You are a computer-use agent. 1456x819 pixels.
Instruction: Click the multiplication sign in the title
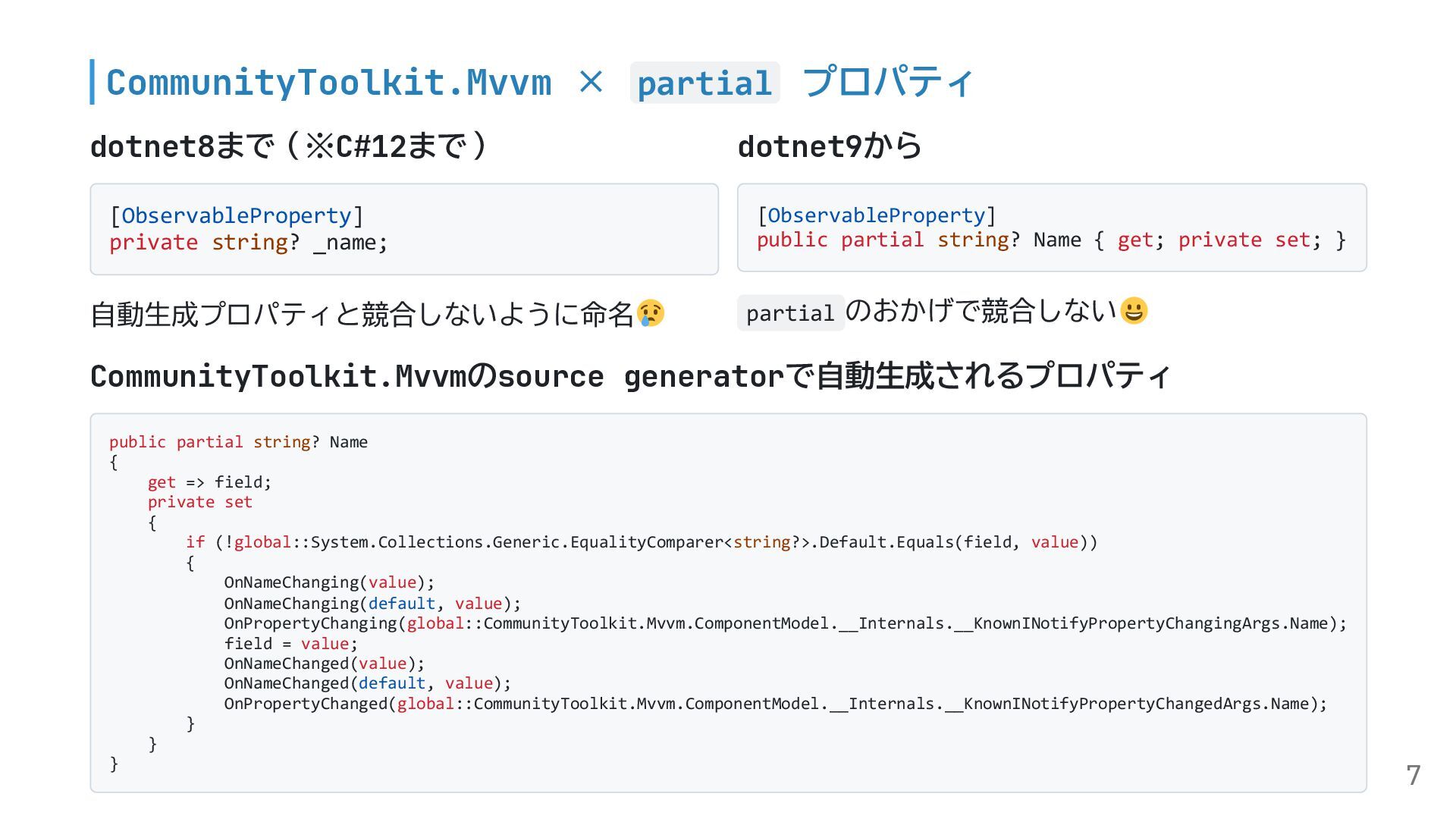(591, 82)
